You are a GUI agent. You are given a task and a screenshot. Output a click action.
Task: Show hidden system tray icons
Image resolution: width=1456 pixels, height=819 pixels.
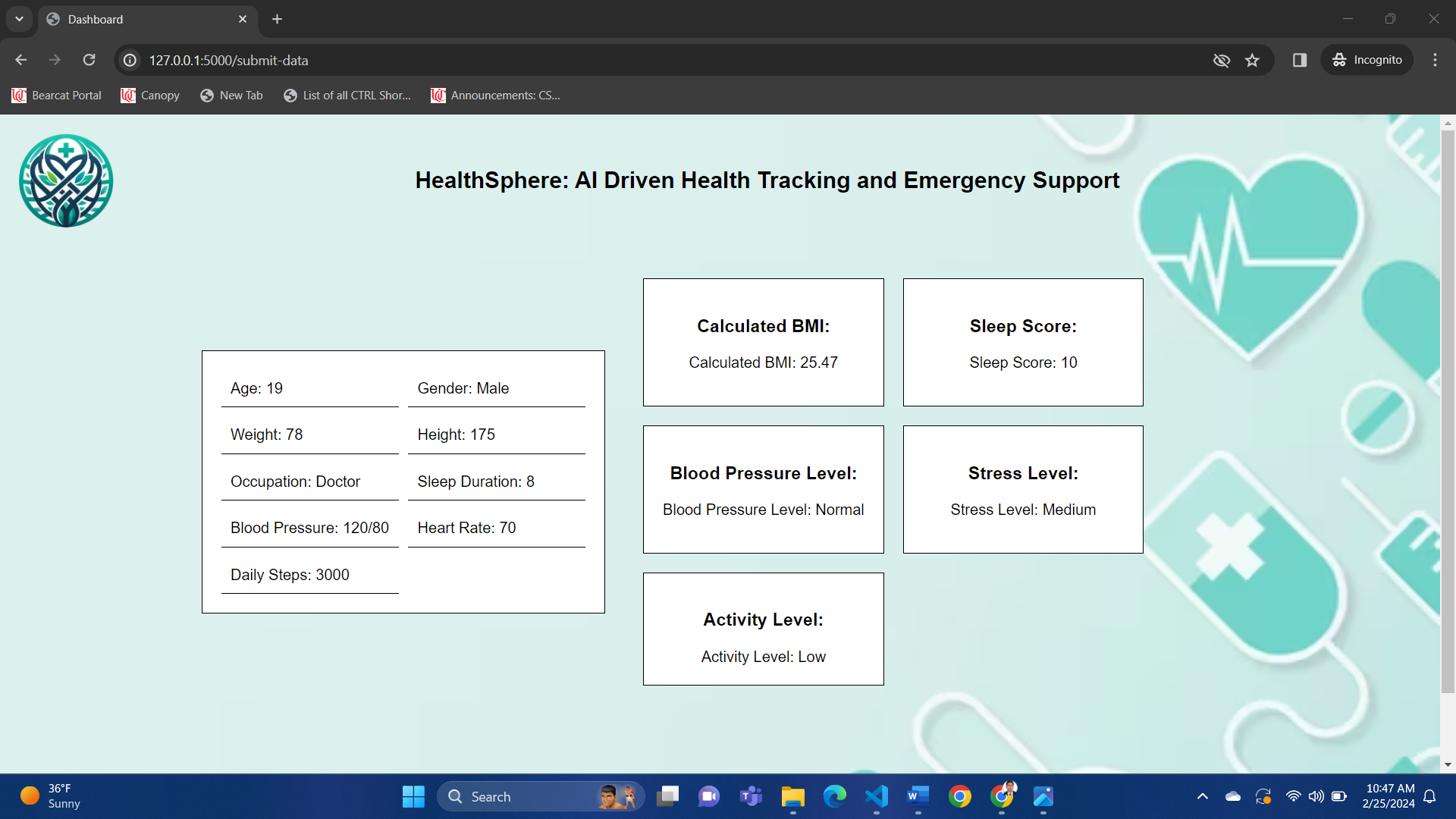(1202, 796)
